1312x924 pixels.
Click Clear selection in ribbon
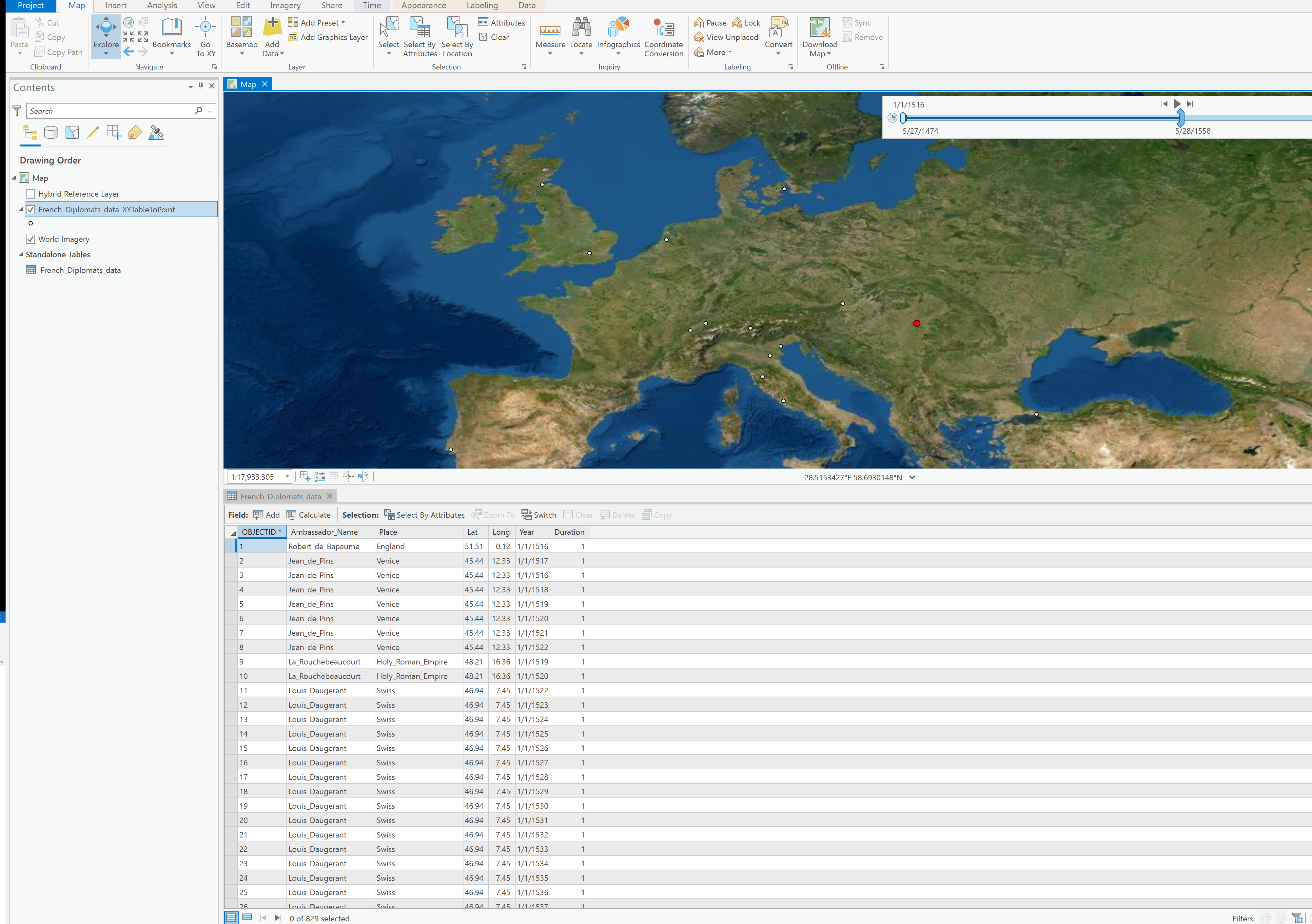tap(494, 37)
